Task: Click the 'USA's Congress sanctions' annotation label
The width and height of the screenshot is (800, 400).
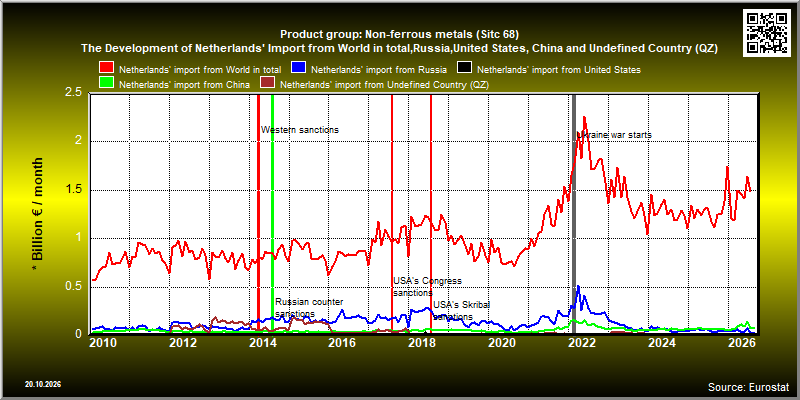Action: point(427,287)
